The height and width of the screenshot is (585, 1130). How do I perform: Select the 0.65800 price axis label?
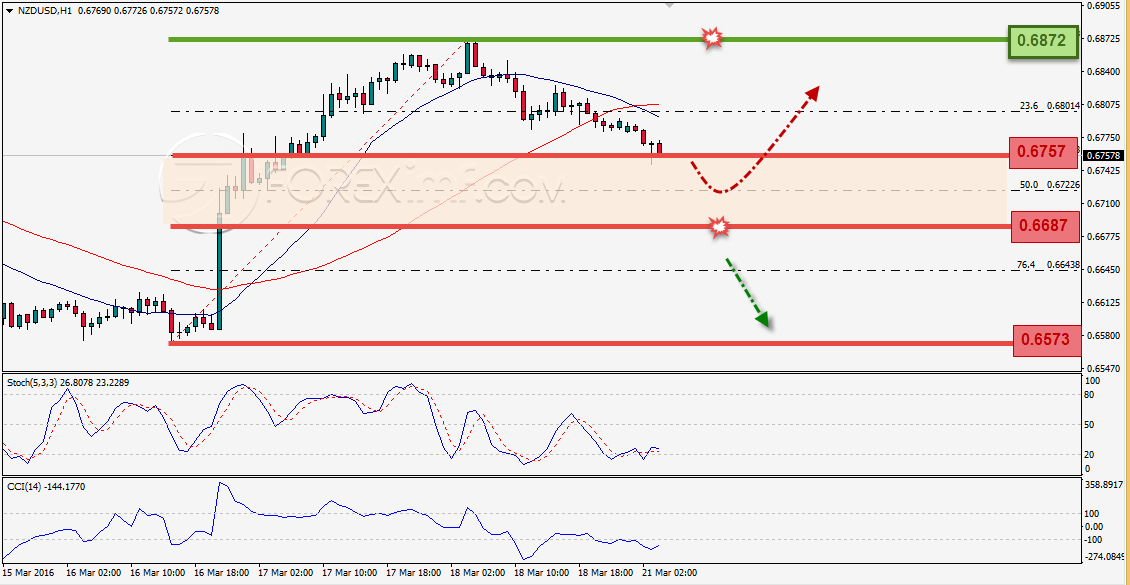coord(1103,335)
